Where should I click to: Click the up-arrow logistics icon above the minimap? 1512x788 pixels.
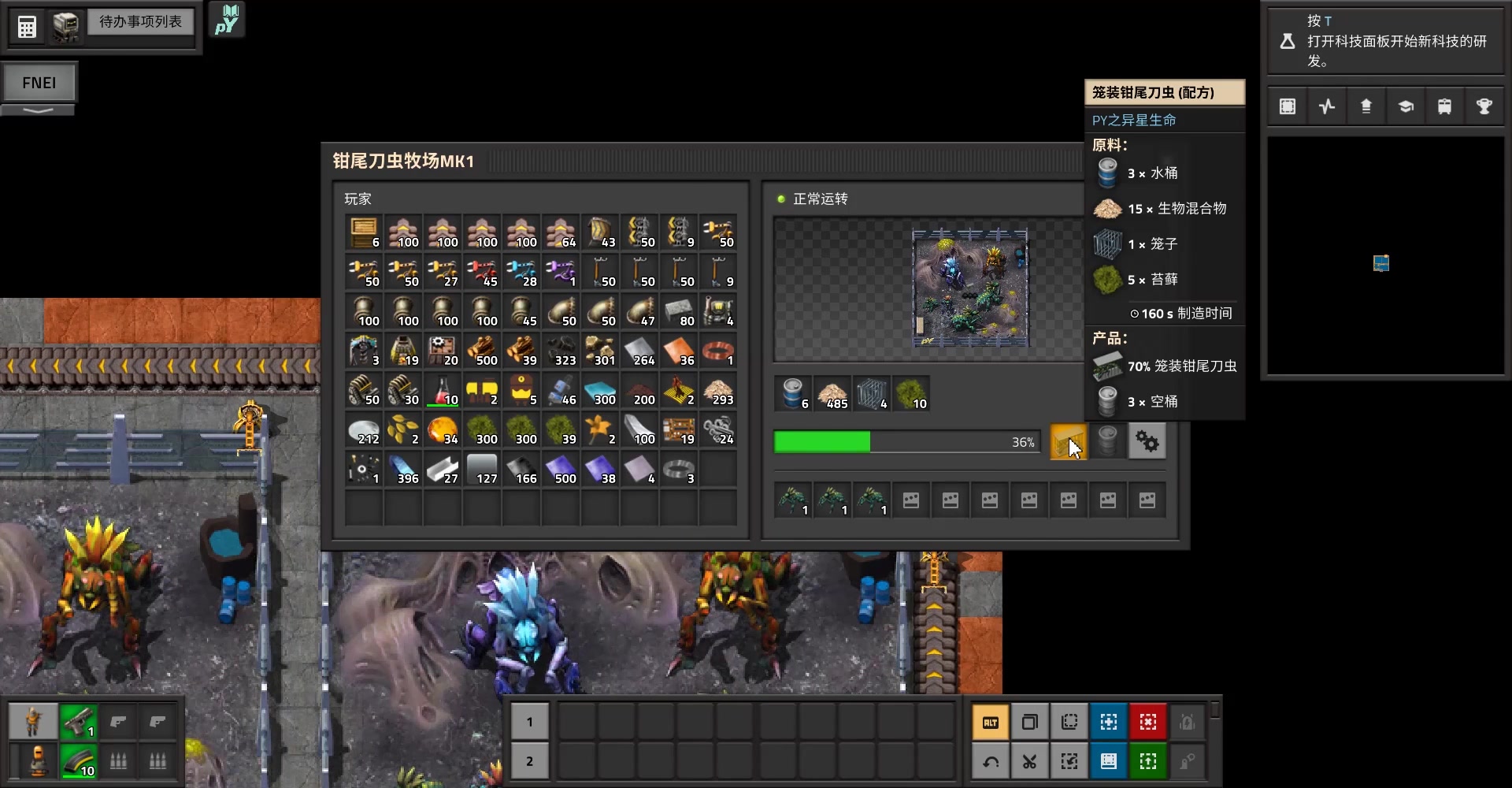1366,106
